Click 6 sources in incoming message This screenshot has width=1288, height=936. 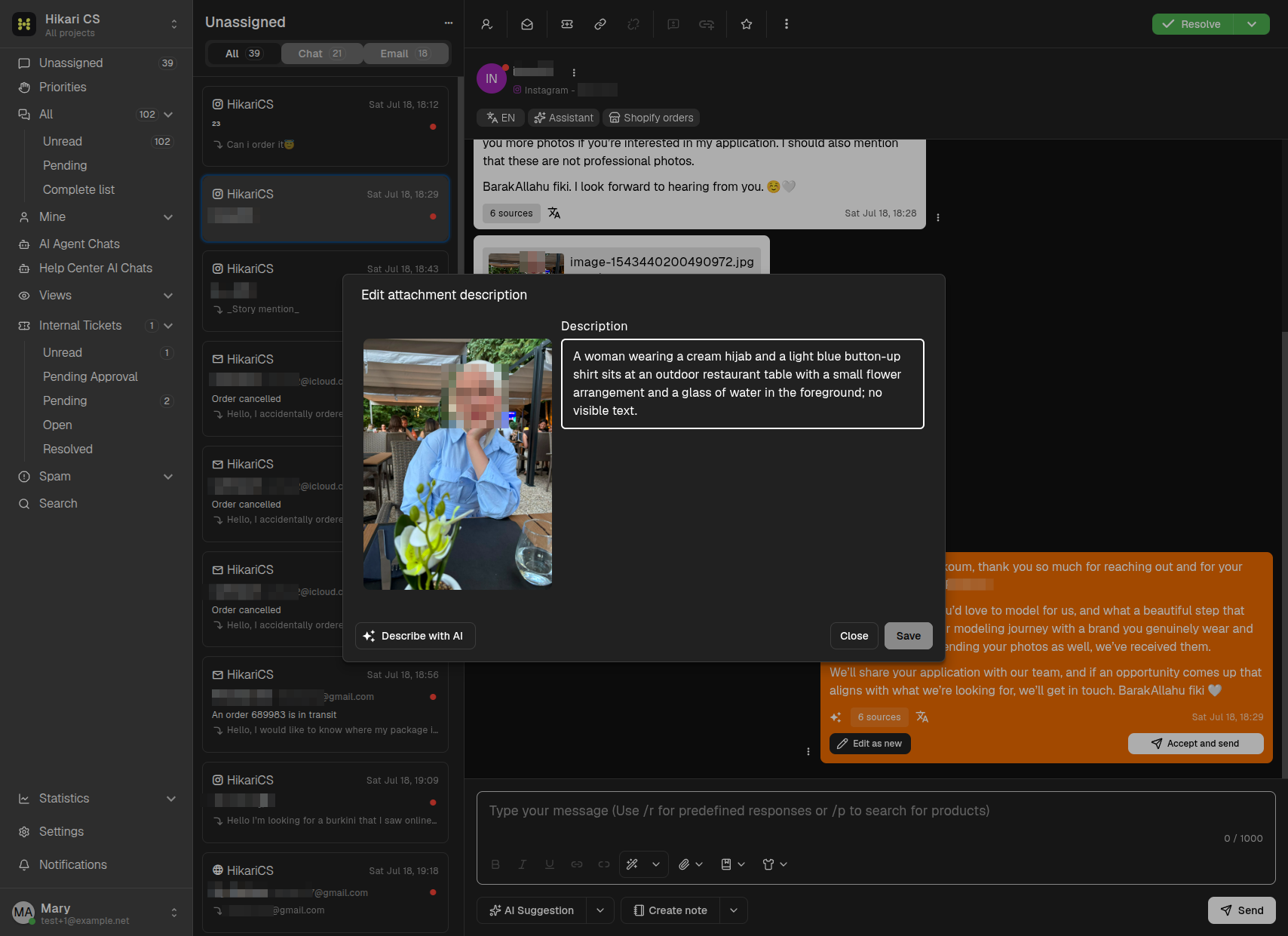(x=511, y=213)
